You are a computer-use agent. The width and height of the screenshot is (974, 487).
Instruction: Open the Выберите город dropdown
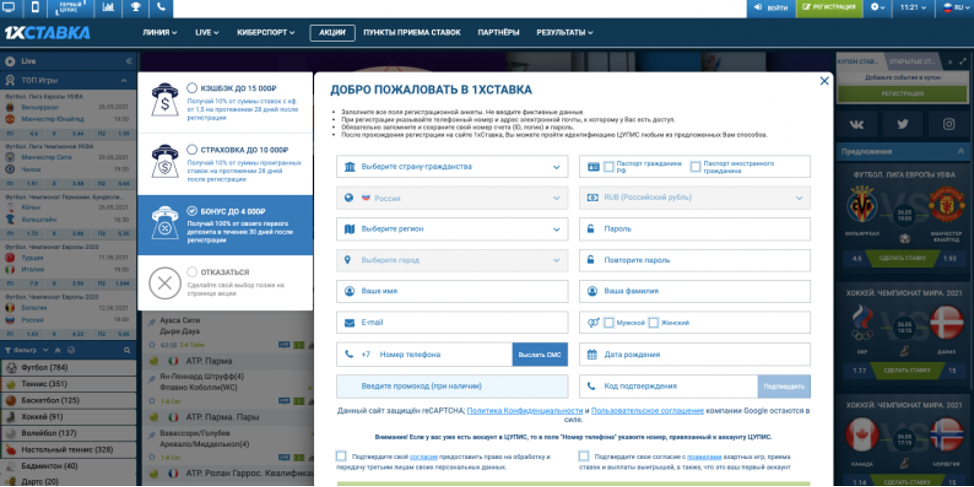pos(452,260)
